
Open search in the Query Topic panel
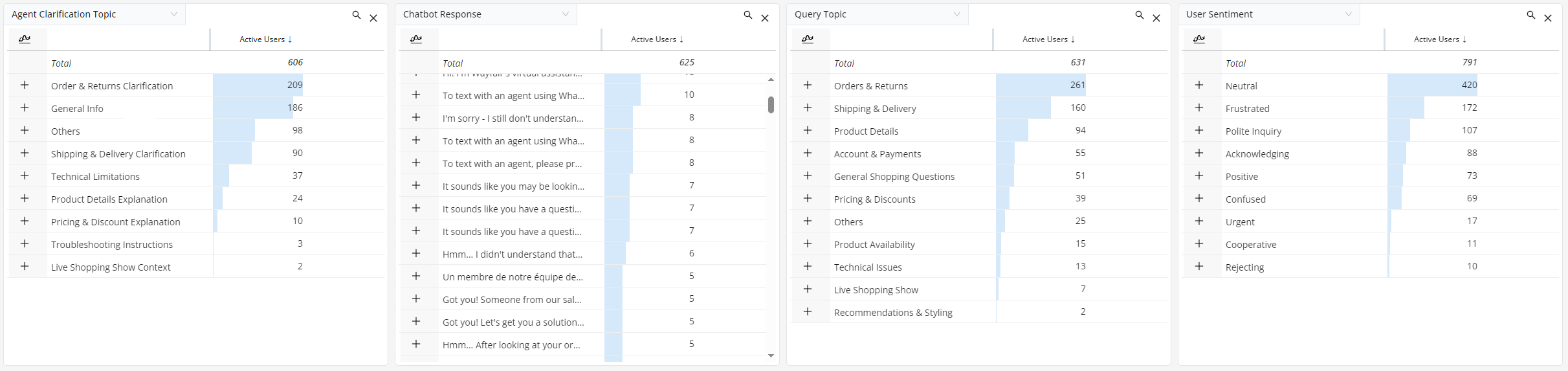point(1139,15)
